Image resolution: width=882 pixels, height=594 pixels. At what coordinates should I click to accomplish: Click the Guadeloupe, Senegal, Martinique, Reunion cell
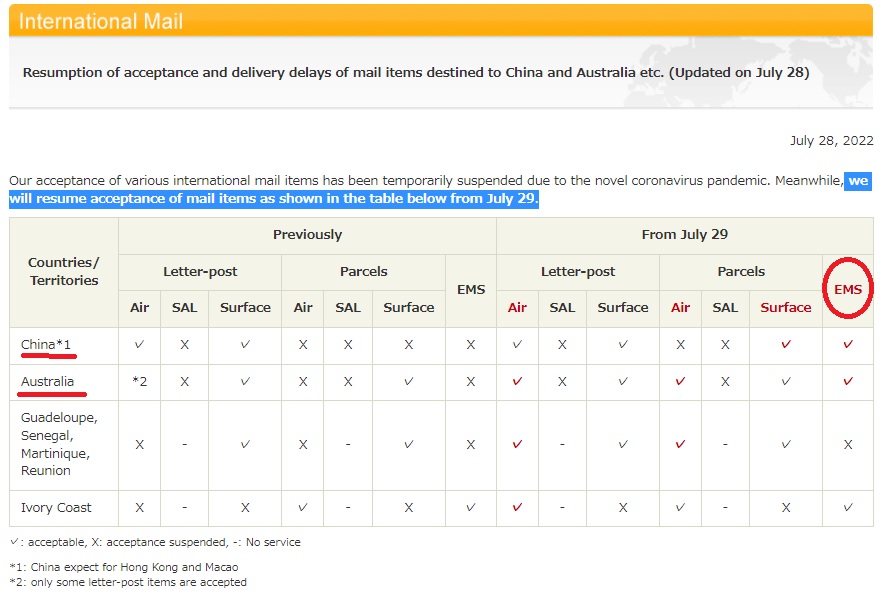(60, 444)
